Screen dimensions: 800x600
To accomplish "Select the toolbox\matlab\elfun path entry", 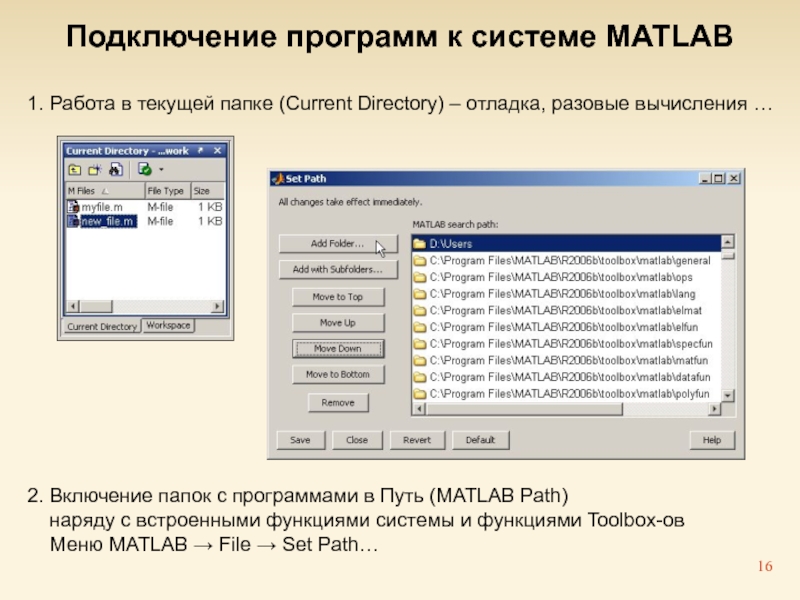I will (566, 327).
